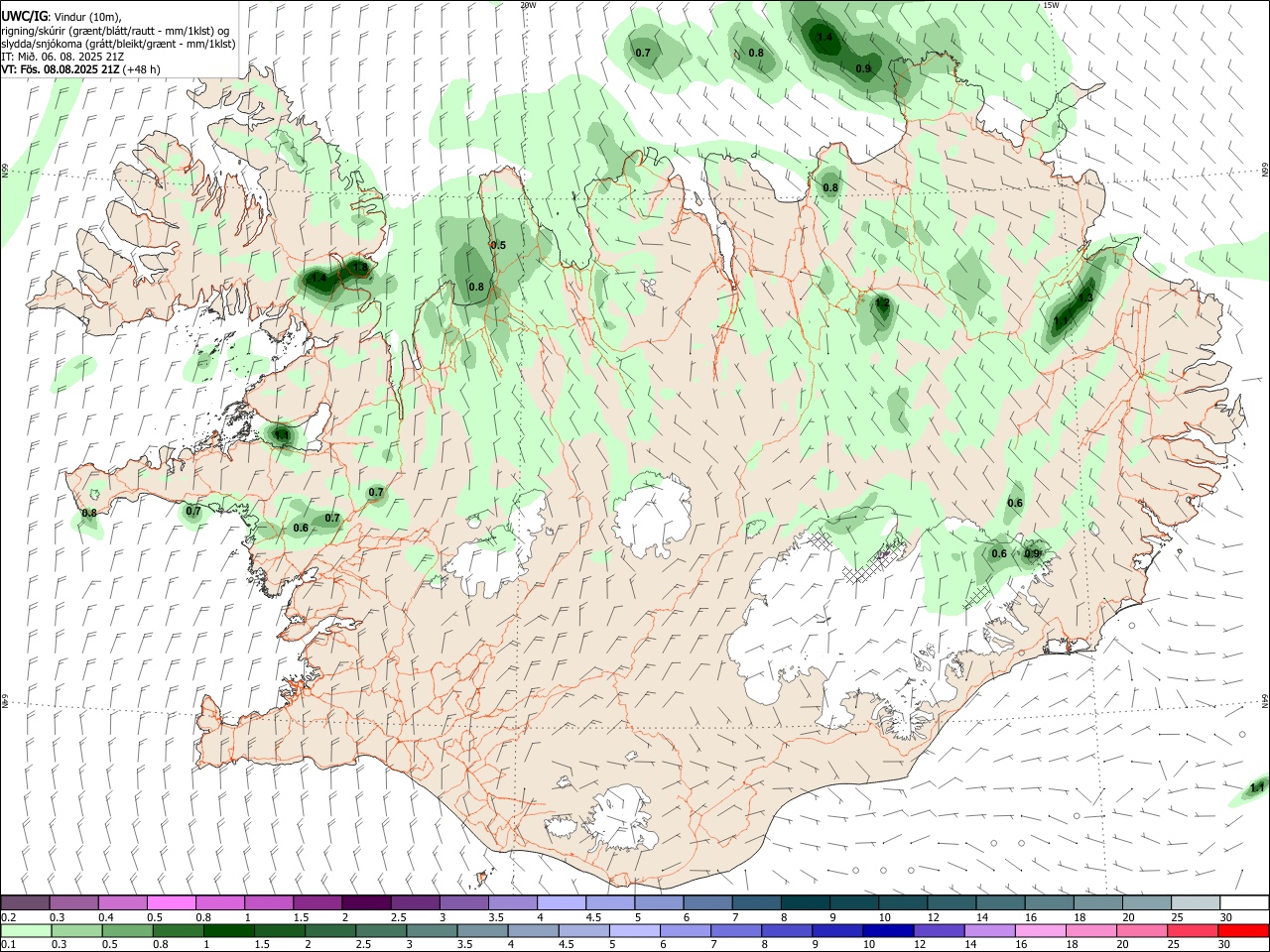Click the palest green 0.1 swatch, lower legend row
1270x952 pixels.
25,930
